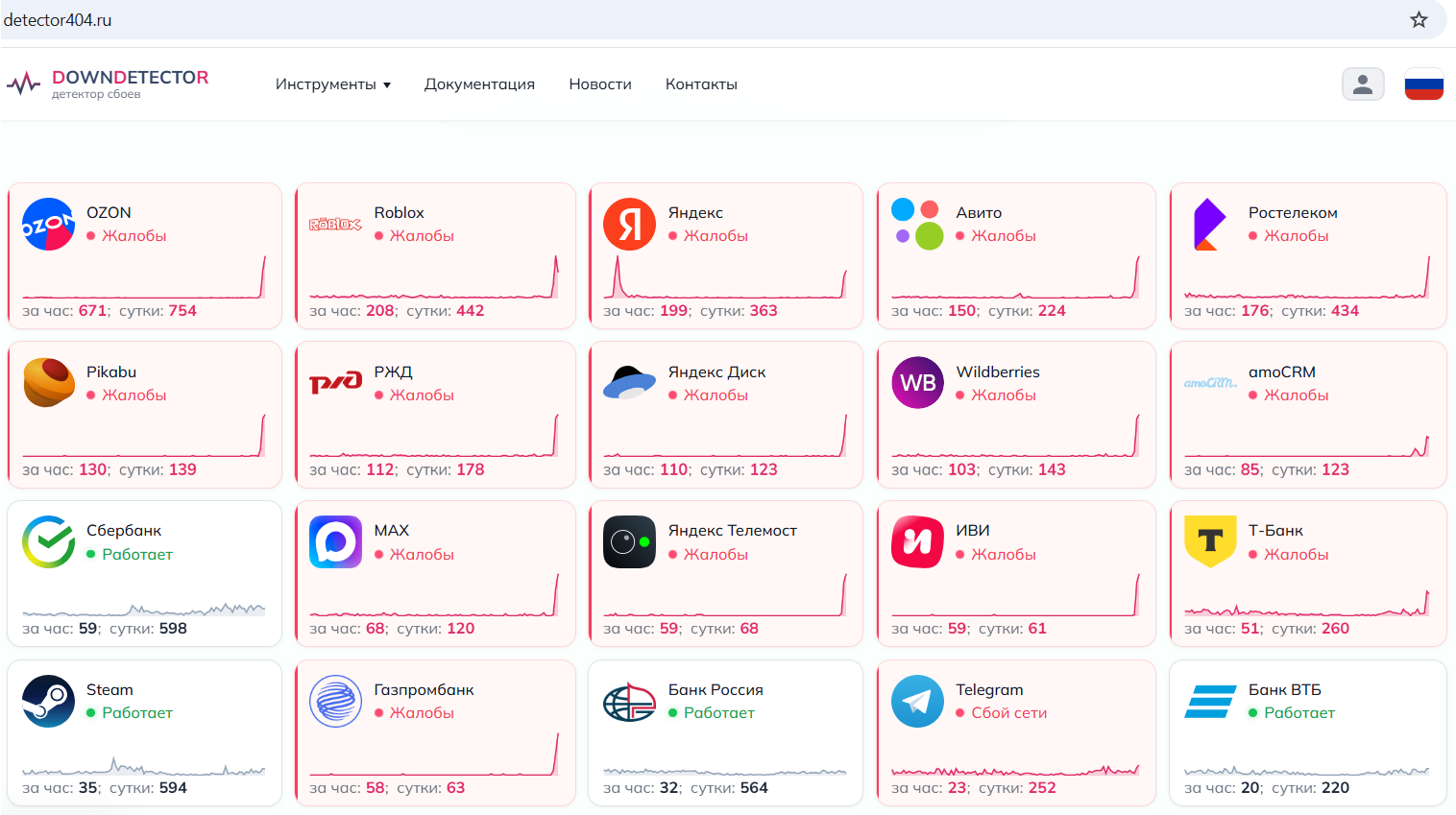Open the OZON title link
Screen dimensions: 1456x815
coord(109,212)
